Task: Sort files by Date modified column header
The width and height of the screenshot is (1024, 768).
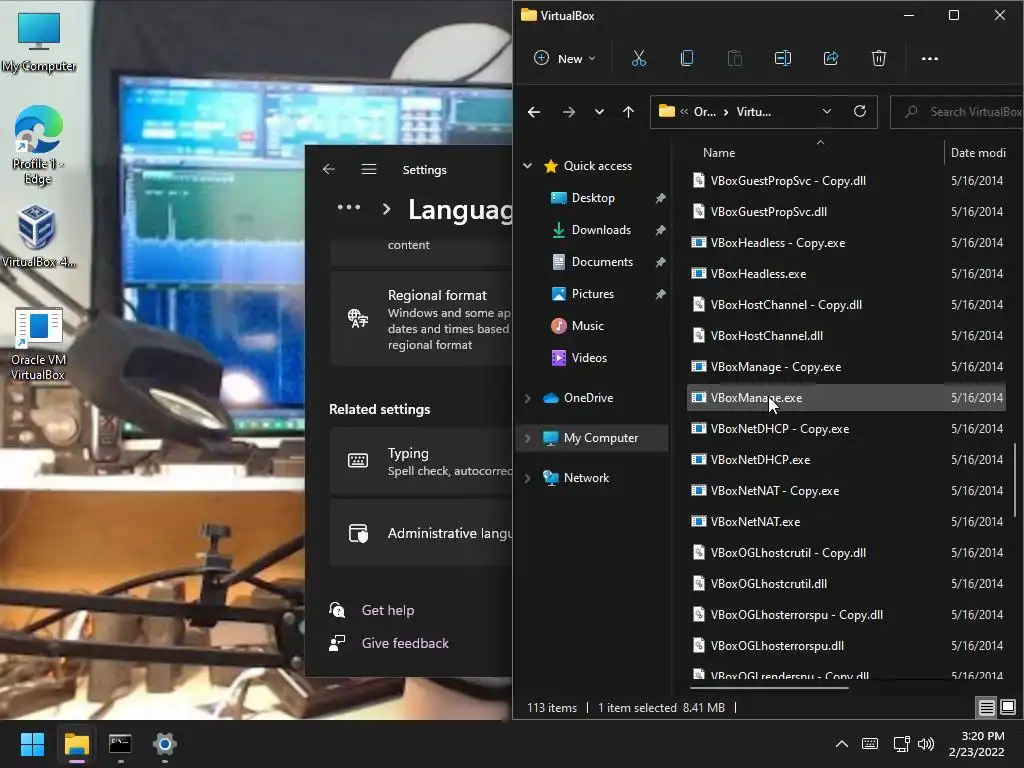Action: (x=978, y=153)
